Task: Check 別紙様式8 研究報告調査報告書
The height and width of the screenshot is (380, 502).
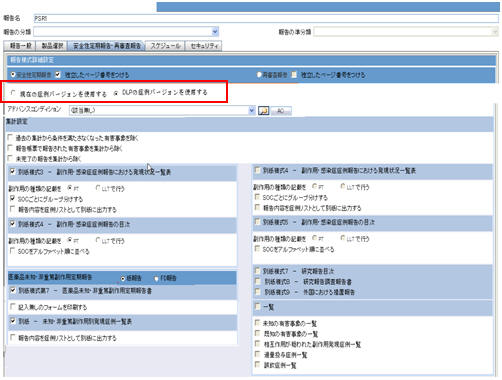Action: [x=257, y=281]
